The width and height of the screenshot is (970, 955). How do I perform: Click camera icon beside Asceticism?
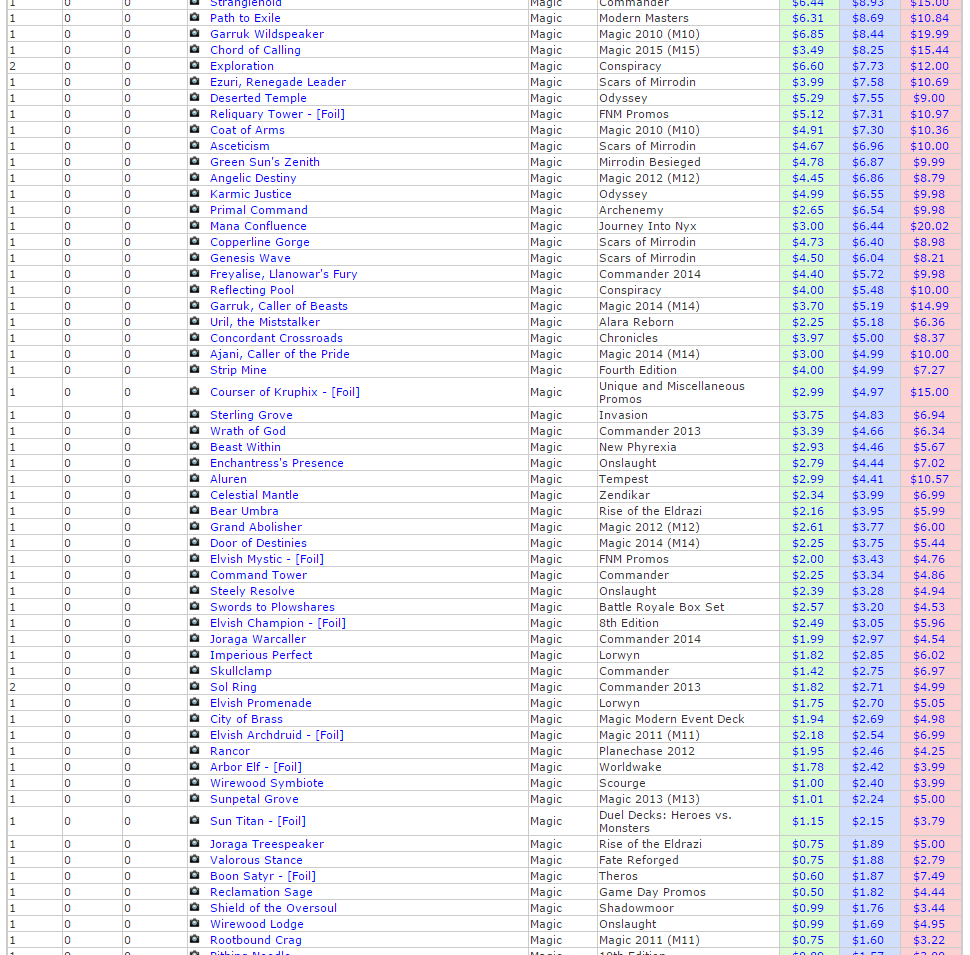(x=194, y=146)
